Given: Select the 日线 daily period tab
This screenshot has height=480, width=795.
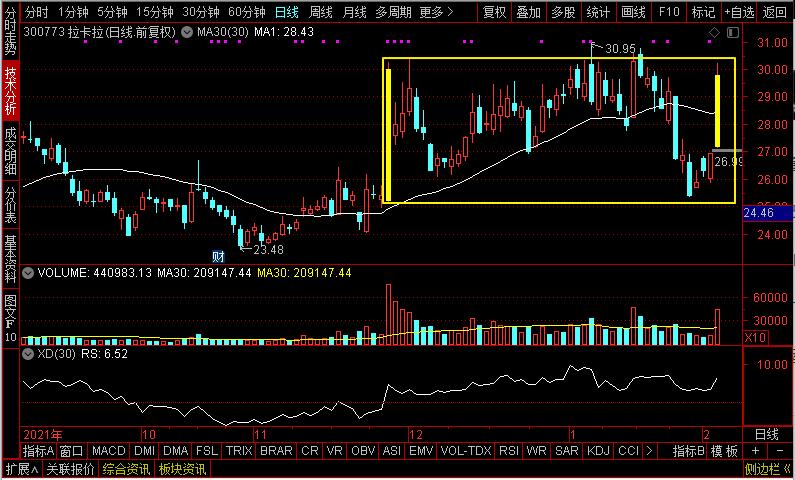Looking at the screenshot, I should (287, 12).
